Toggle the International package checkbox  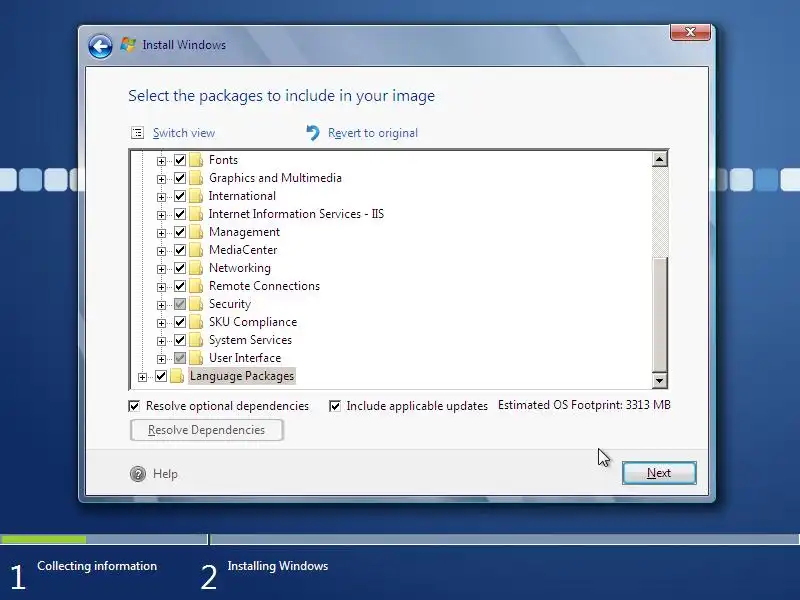coord(180,196)
